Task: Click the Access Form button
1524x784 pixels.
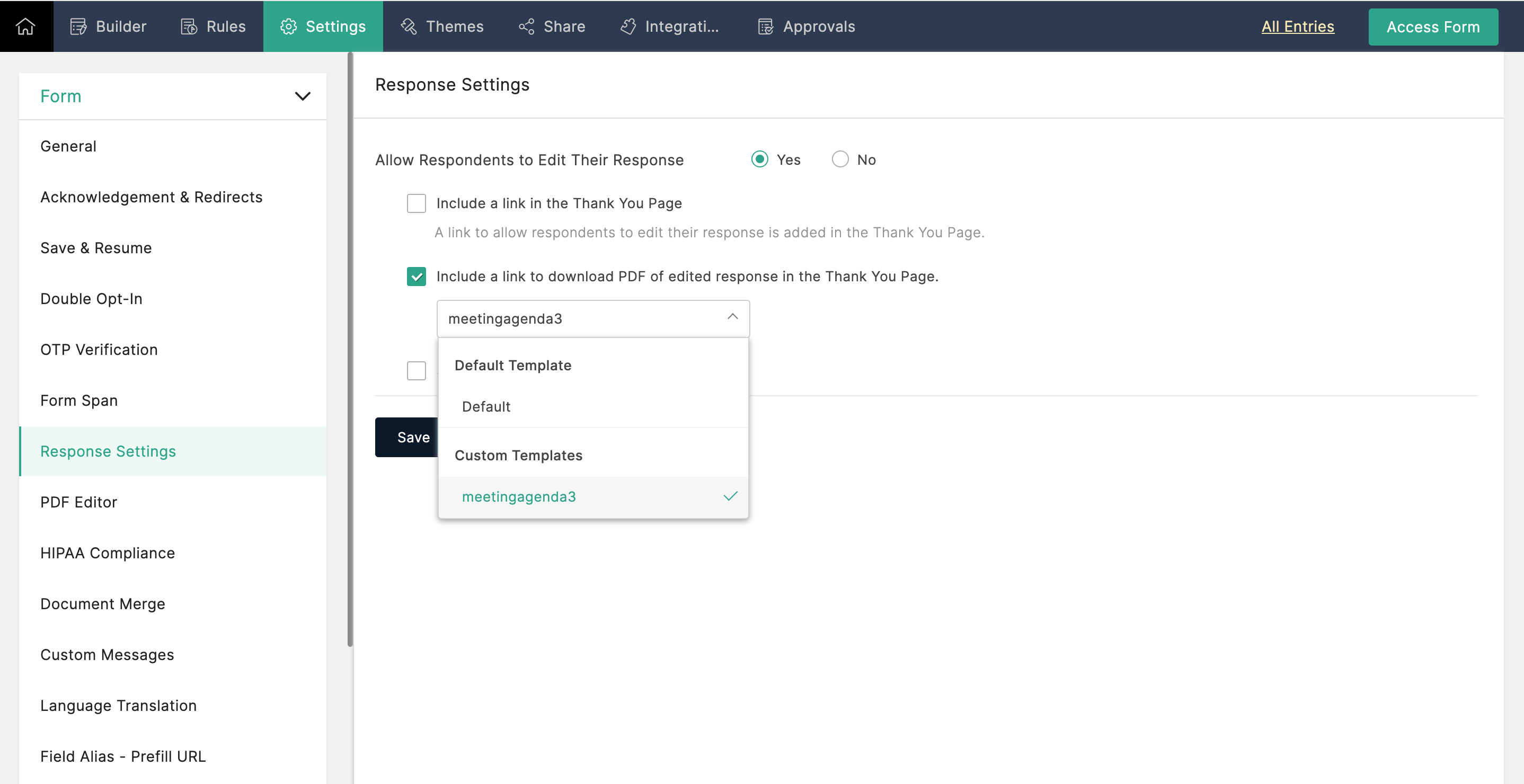Action: click(x=1432, y=27)
